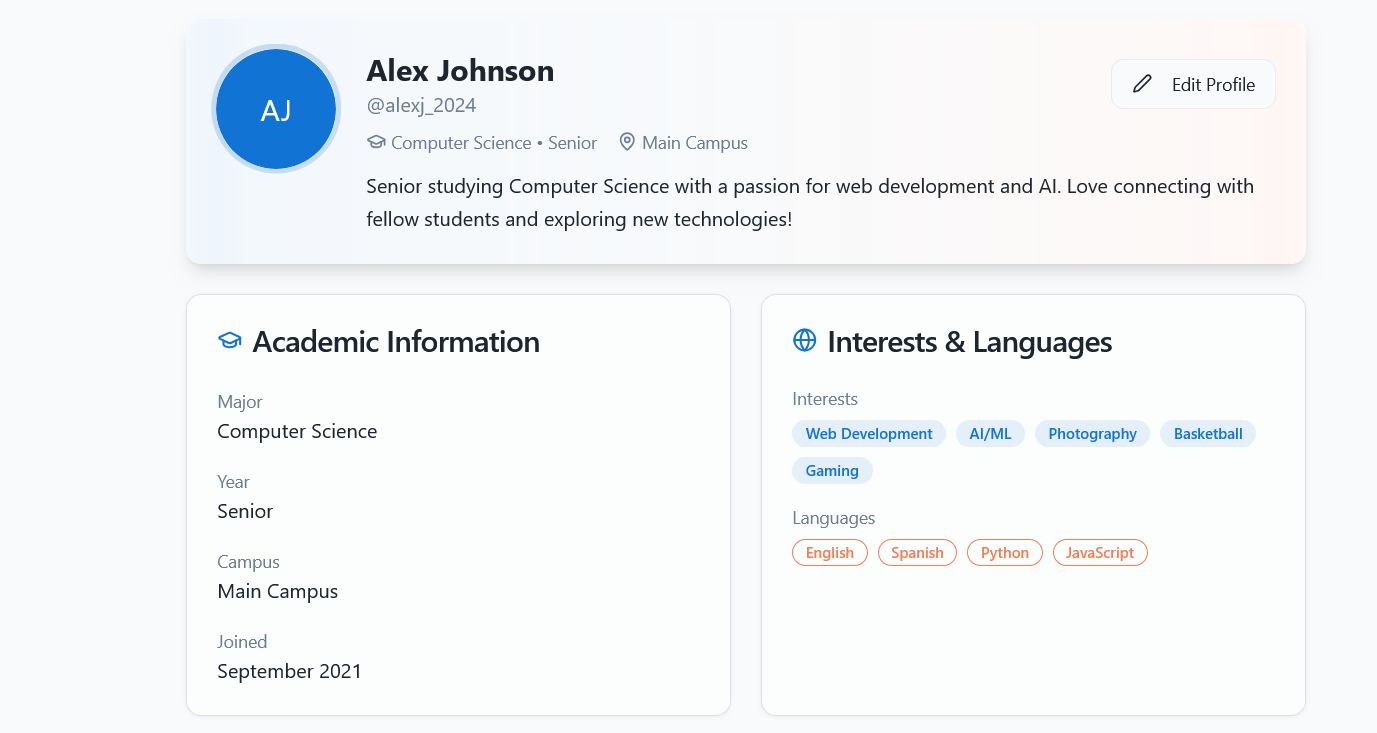Click the Academic Information heading text
1377x733 pixels.
click(x=396, y=342)
